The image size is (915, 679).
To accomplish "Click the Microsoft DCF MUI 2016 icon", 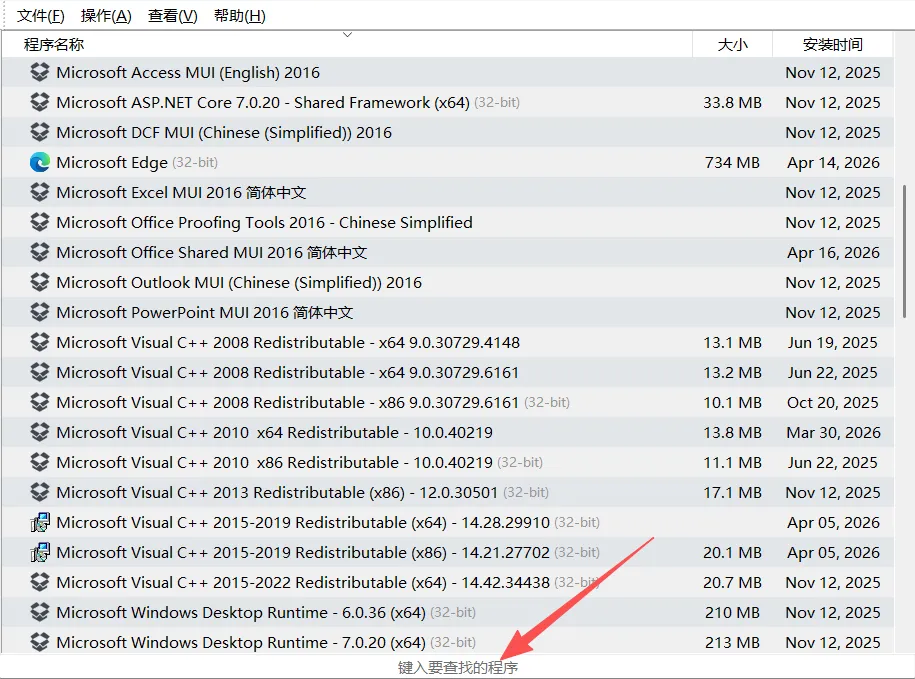I will pos(40,132).
